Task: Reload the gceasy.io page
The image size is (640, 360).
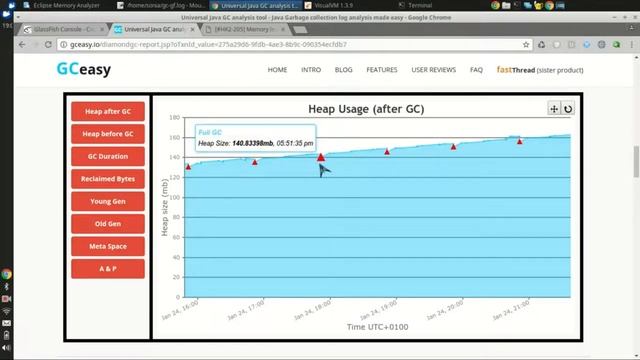Action: click(x=48, y=44)
